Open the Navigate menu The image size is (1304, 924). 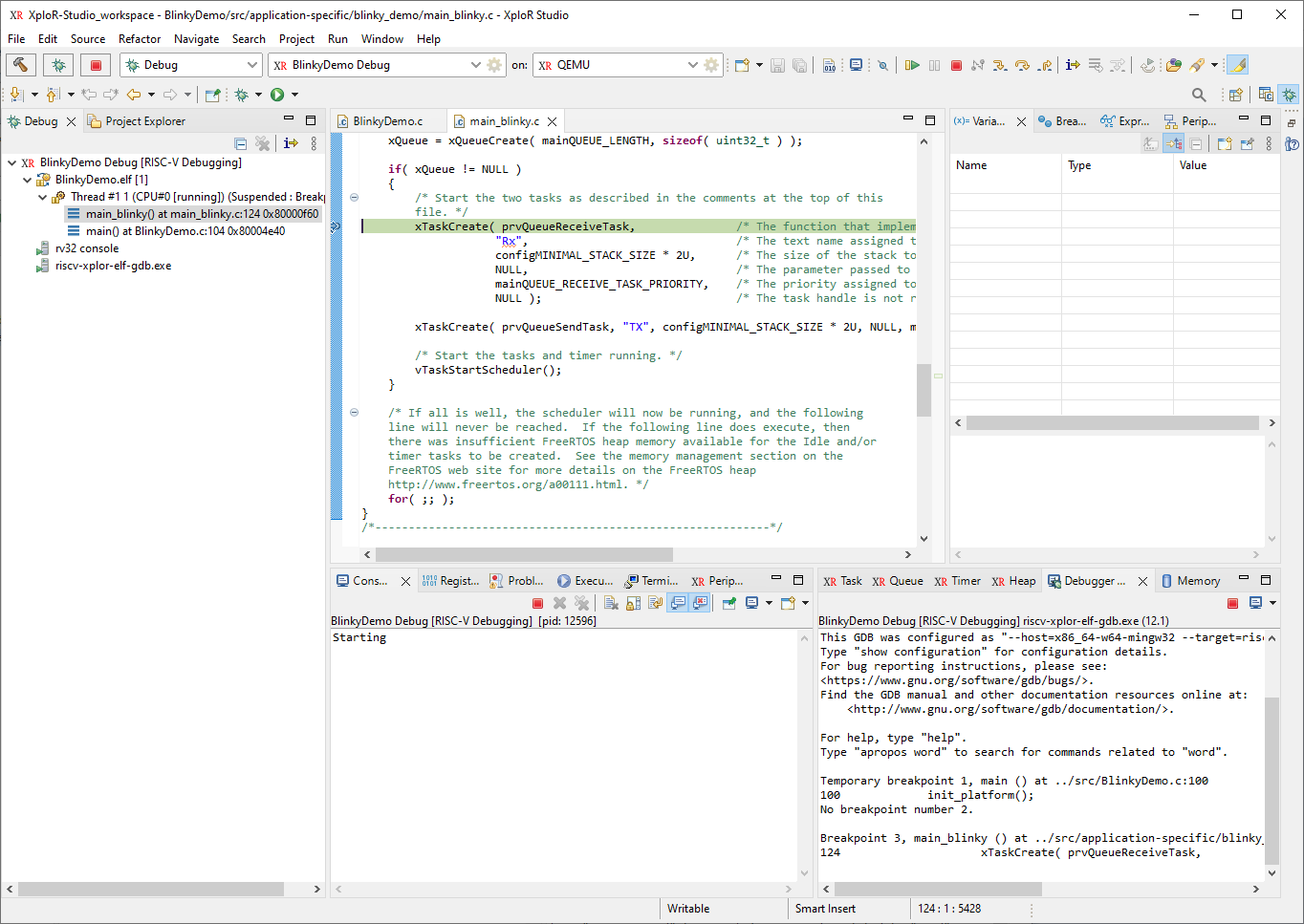pos(196,39)
